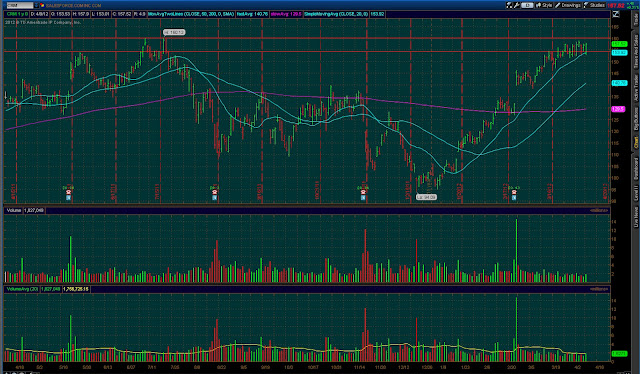Toggle the Volume pane millions label
640x374 pixels.
[x=599, y=210]
